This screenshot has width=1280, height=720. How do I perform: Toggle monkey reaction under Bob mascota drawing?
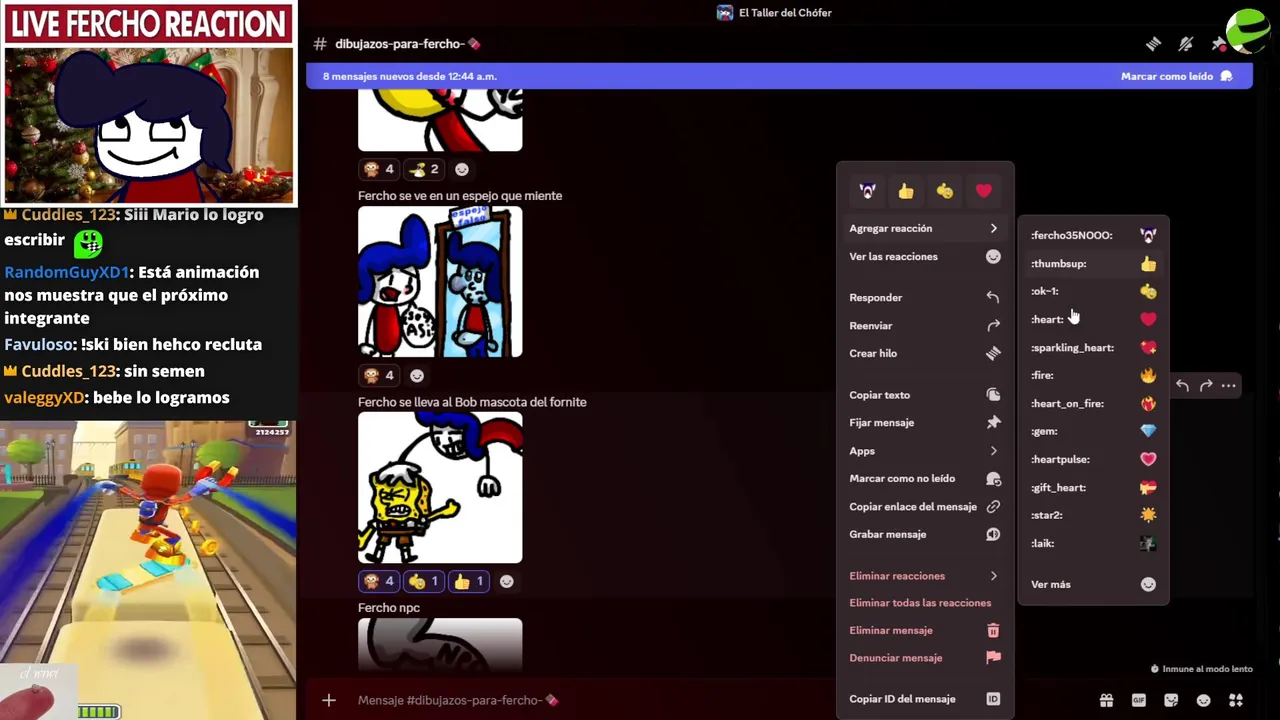[x=379, y=582]
